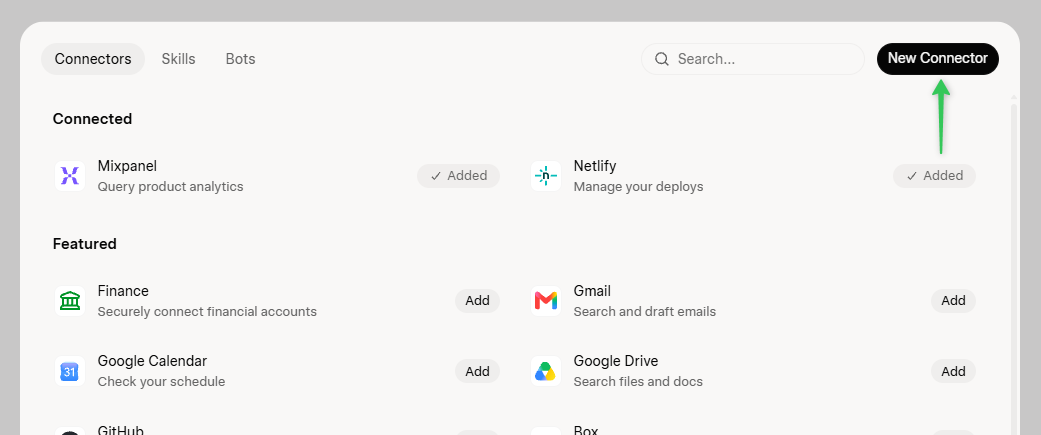
Task: Click the Google Calendar icon
Action: coord(70,371)
